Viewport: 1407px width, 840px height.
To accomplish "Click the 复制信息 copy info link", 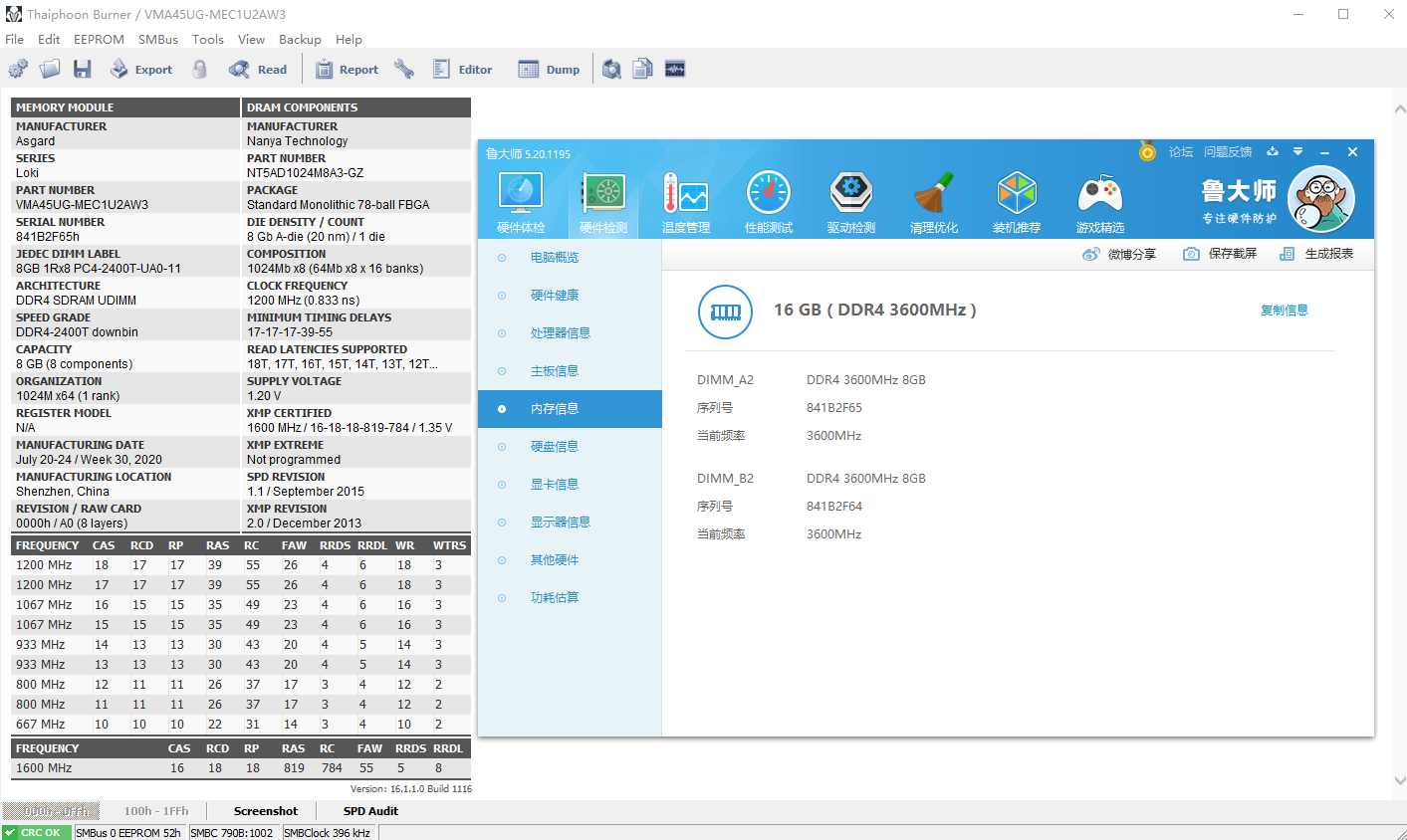I will click(1285, 311).
